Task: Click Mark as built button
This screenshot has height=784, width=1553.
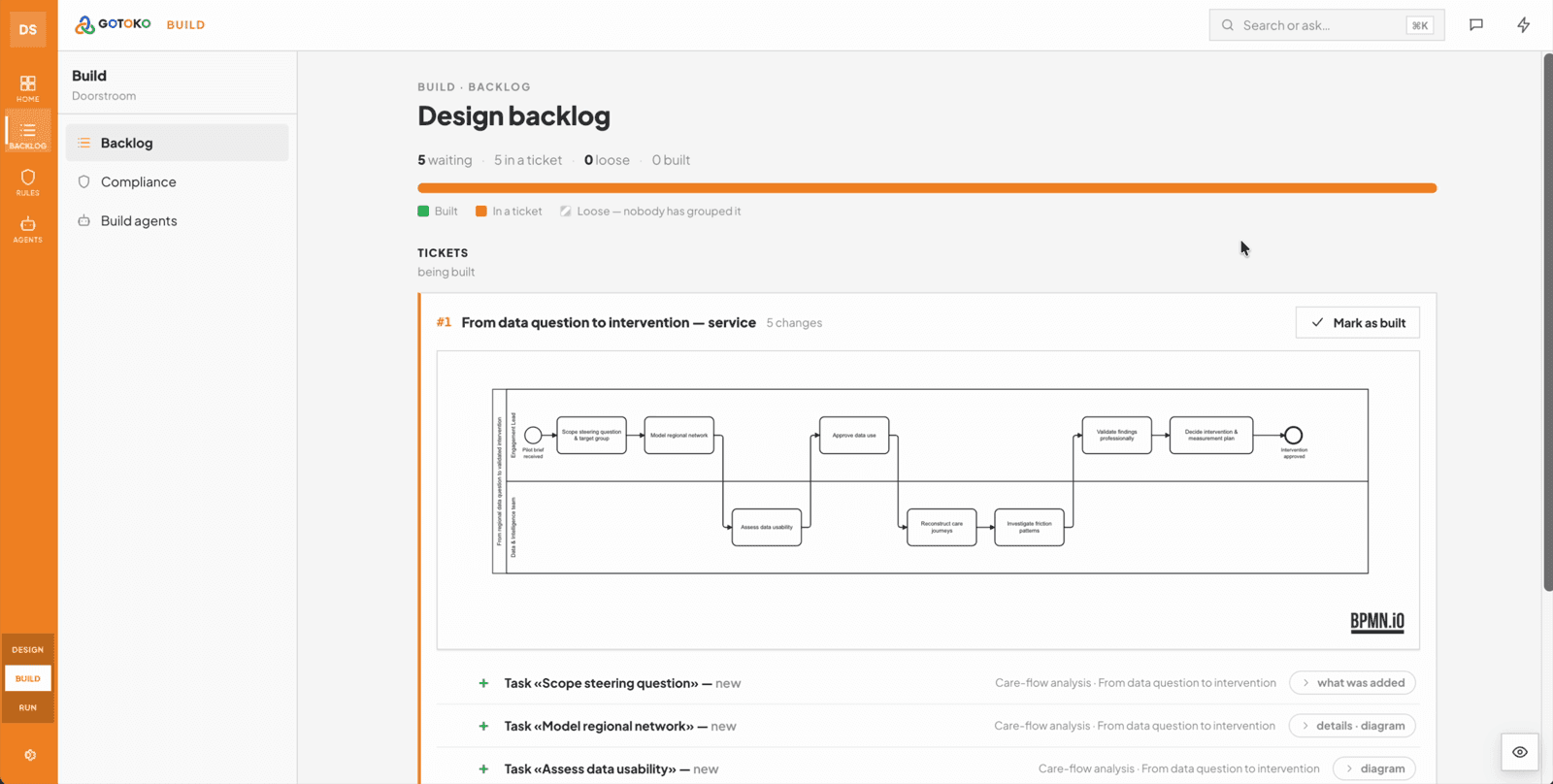Action: (x=1358, y=323)
